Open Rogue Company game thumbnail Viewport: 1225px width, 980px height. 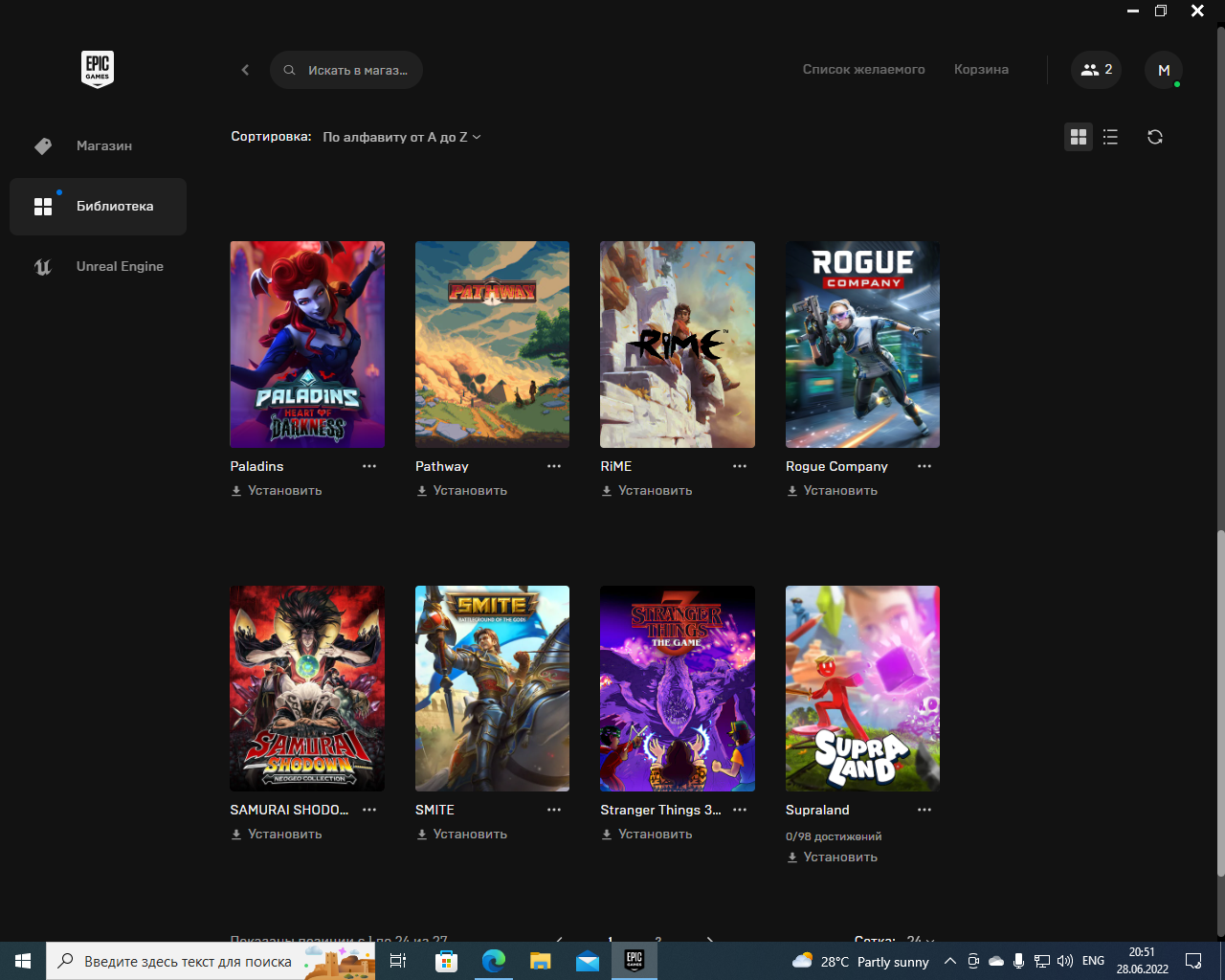862,345
